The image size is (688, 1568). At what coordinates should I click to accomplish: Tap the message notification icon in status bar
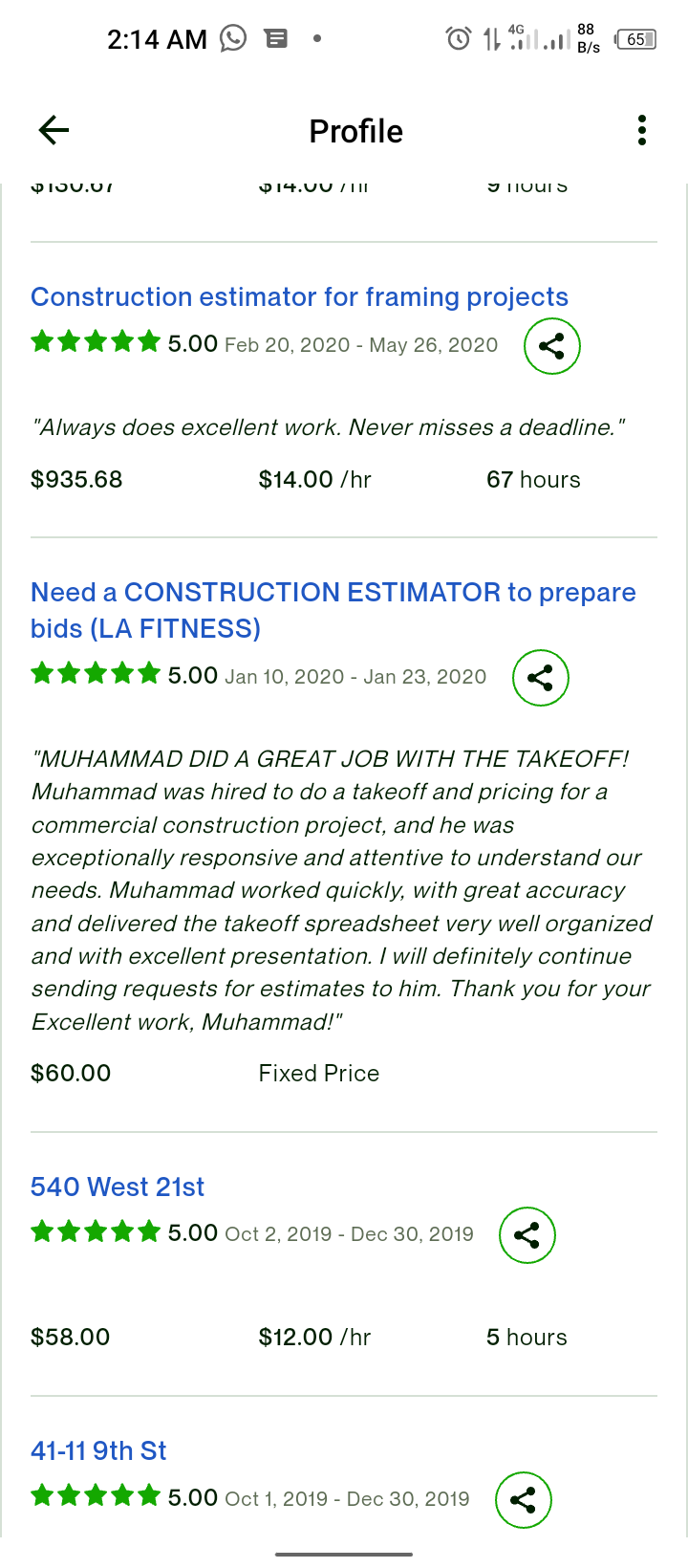pyautogui.click(x=276, y=38)
